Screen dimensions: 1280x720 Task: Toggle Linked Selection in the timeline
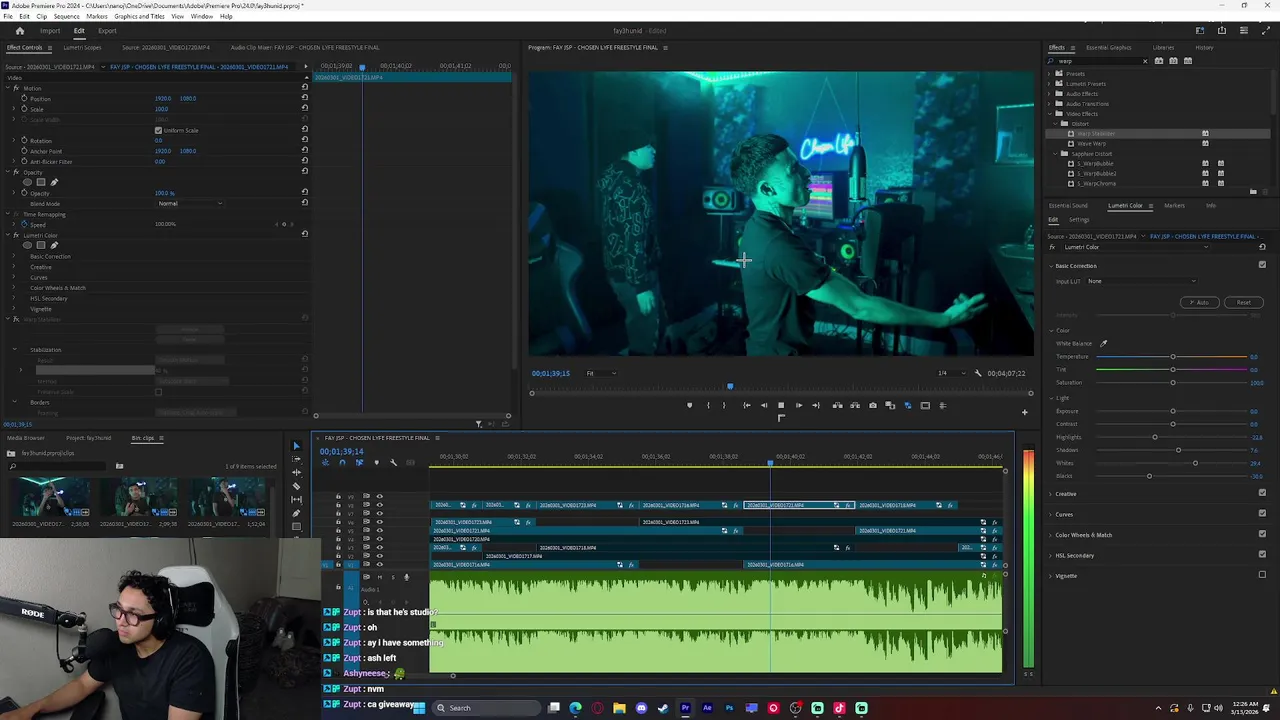(359, 462)
